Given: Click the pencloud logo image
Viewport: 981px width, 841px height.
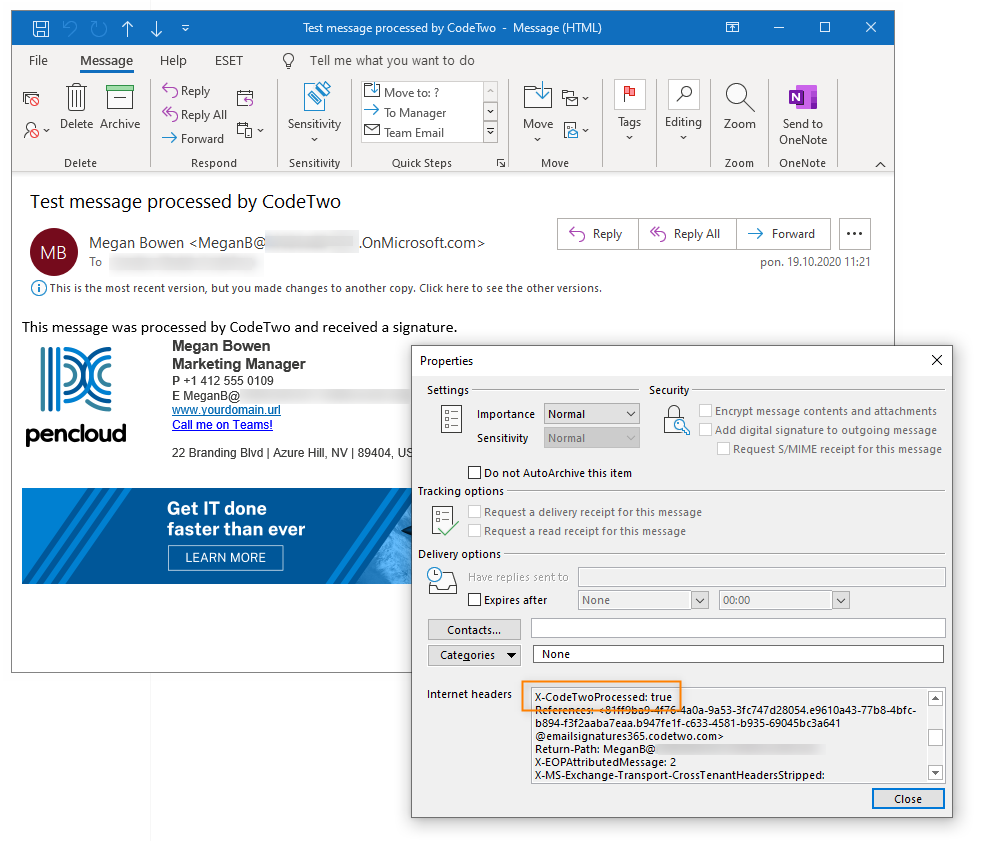Looking at the screenshot, I should click(x=76, y=396).
